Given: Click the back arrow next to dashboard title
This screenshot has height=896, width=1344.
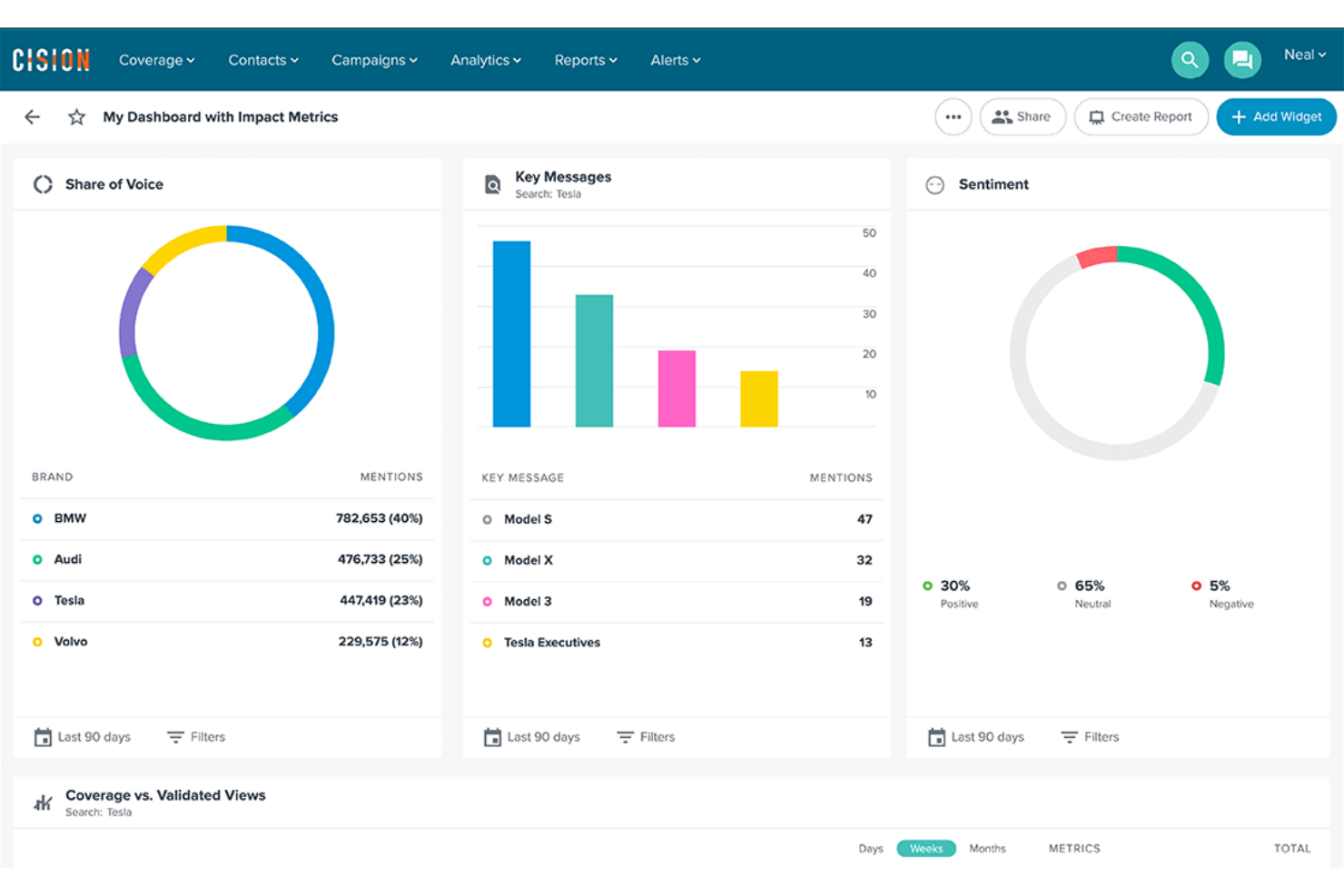Looking at the screenshot, I should click(32, 116).
